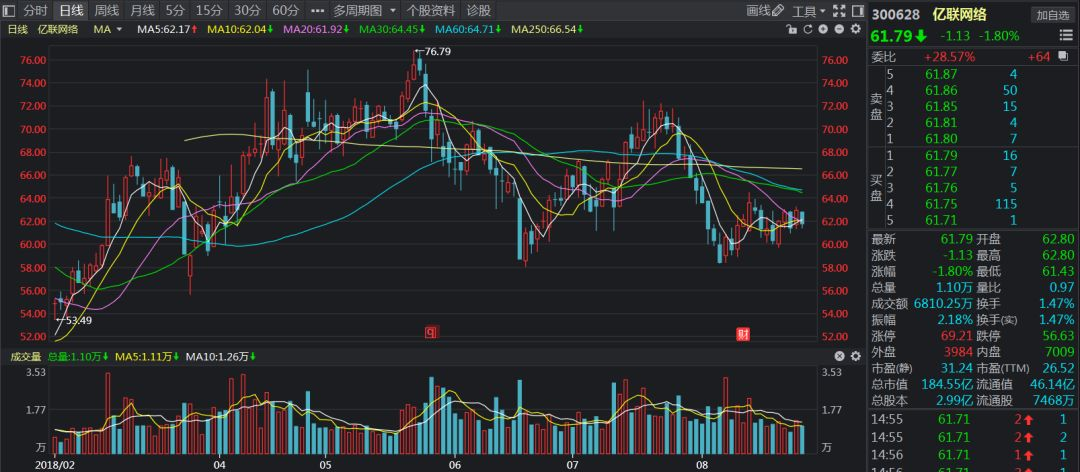Click the chart refresh icon
This screenshot has width=1080, height=472.
(807, 29)
